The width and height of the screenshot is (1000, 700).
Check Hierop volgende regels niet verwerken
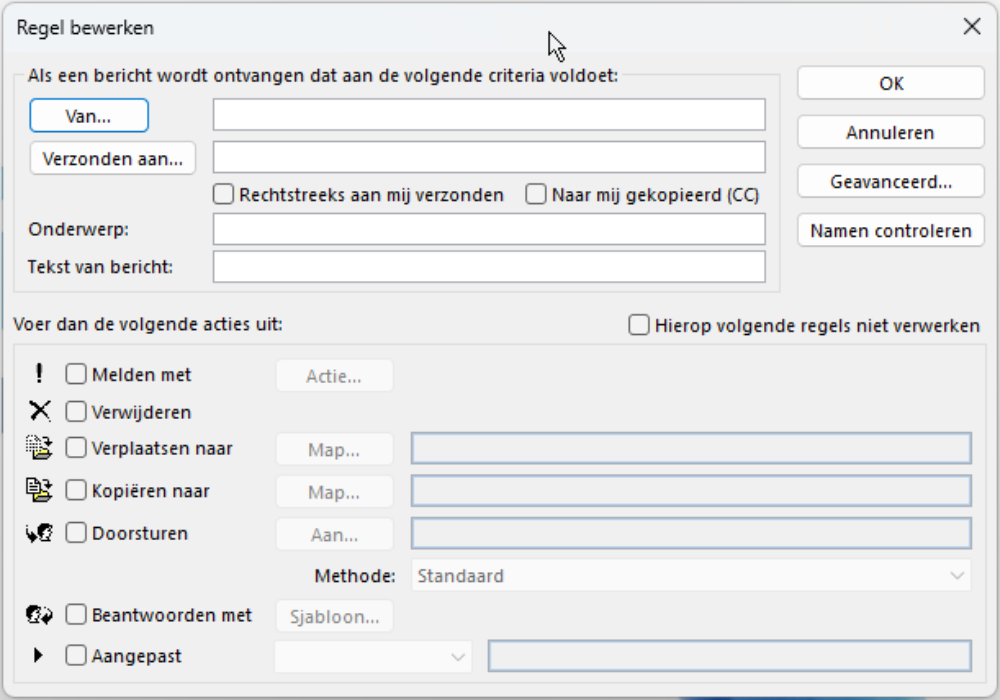tap(638, 325)
